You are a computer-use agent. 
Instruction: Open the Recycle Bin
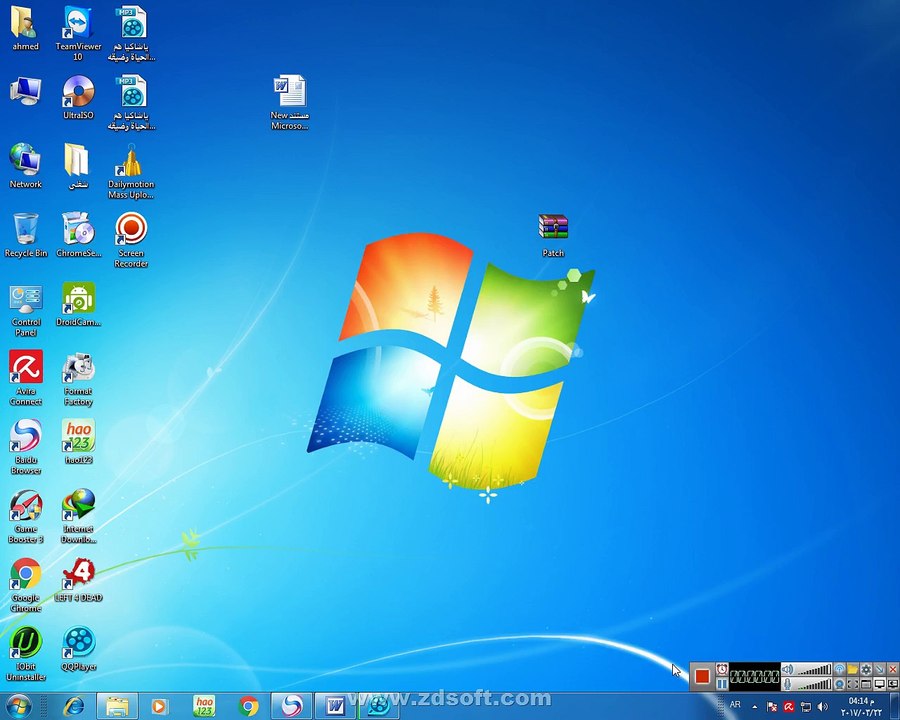pos(25,234)
